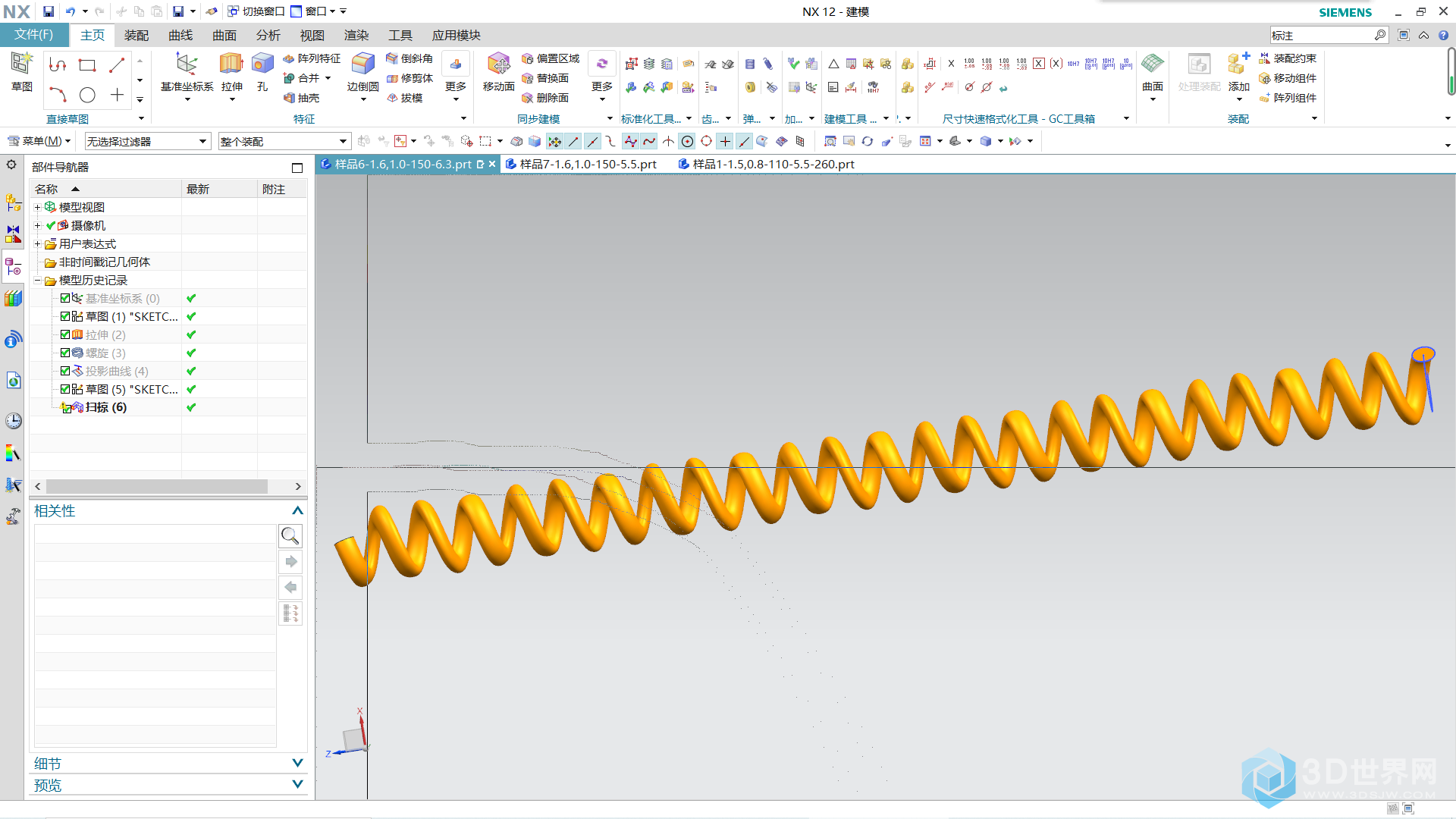Select the sketch rectangle tool

pyautogui.click(x=87, y=65)
